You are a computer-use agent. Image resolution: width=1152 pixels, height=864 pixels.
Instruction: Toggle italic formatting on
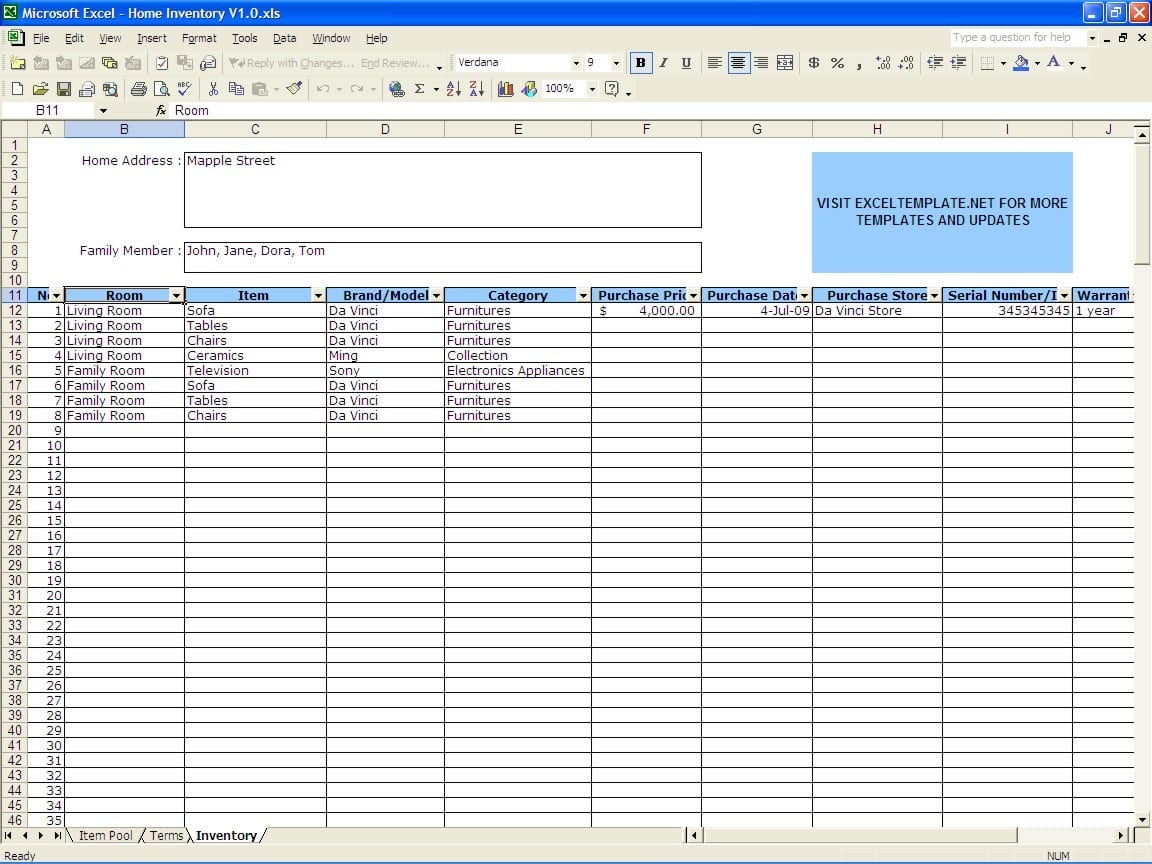(x=663, y=62)
